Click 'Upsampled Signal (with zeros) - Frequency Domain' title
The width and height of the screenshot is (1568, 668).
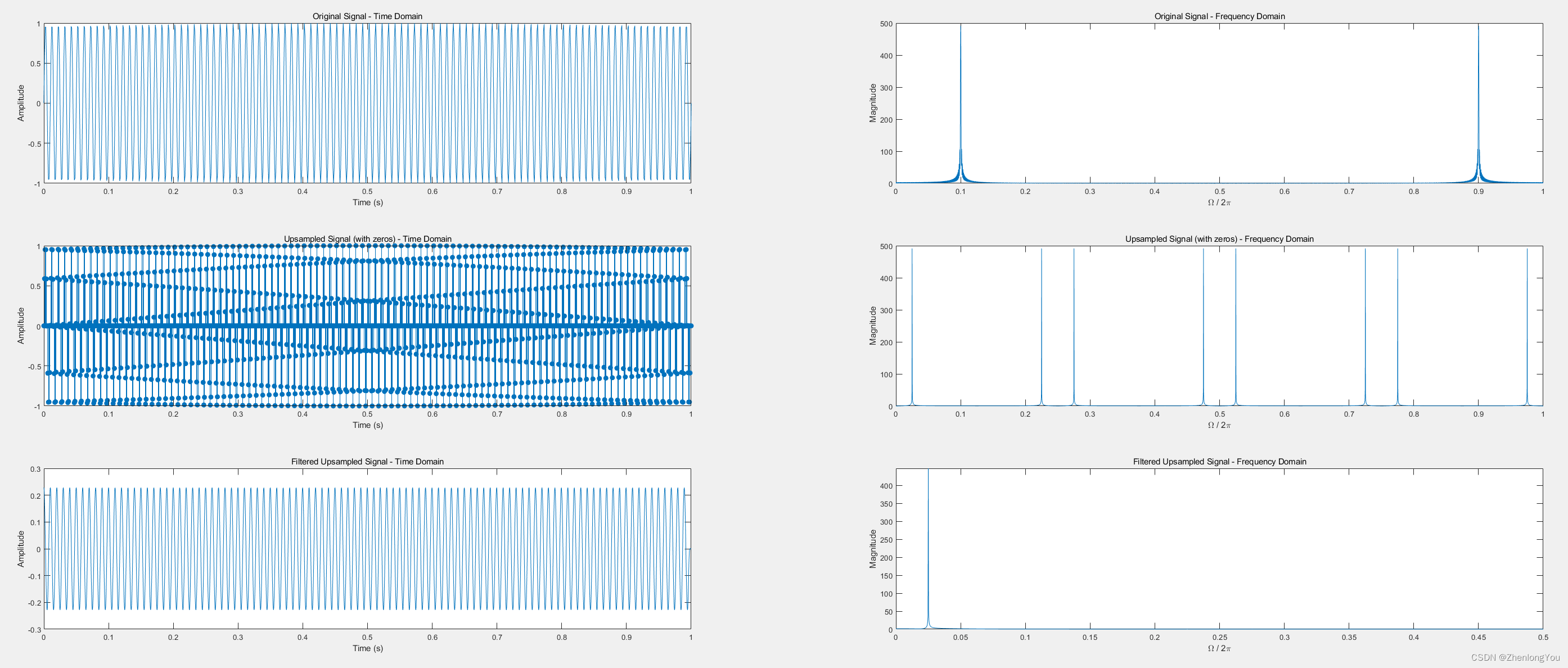pos(1219,239)
